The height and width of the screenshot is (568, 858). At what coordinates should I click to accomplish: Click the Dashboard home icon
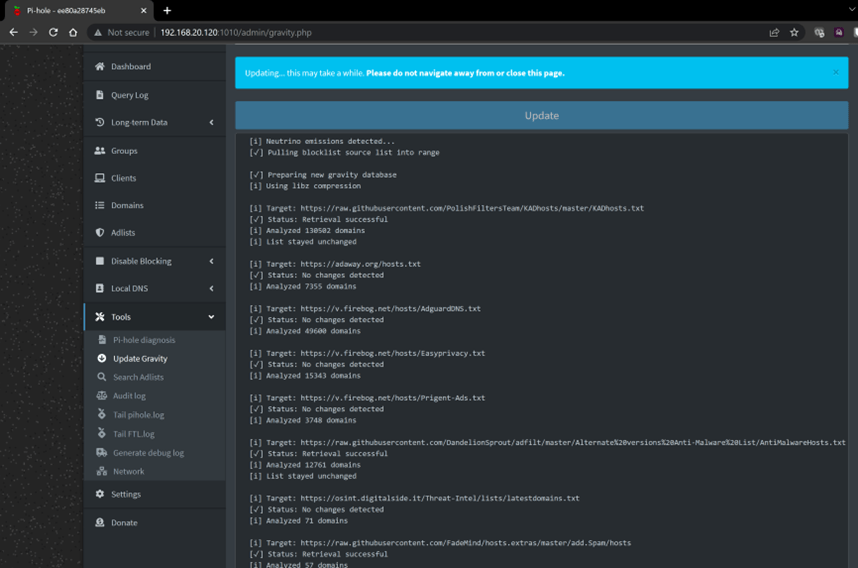100,67
